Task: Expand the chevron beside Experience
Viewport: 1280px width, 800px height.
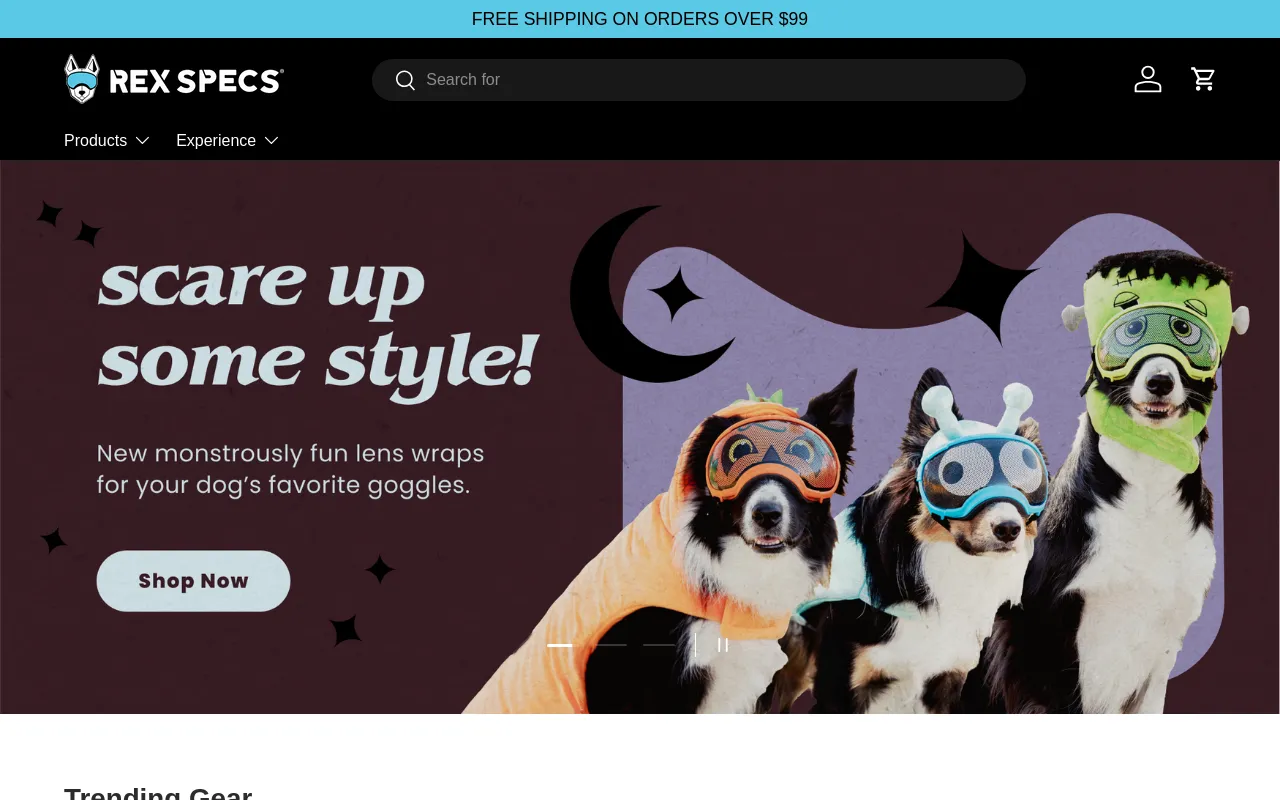Action: pos(271,140)
